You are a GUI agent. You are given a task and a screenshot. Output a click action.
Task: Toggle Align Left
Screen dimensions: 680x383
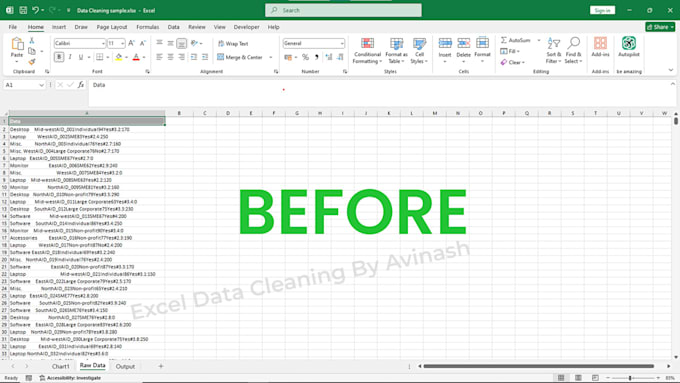159,57
